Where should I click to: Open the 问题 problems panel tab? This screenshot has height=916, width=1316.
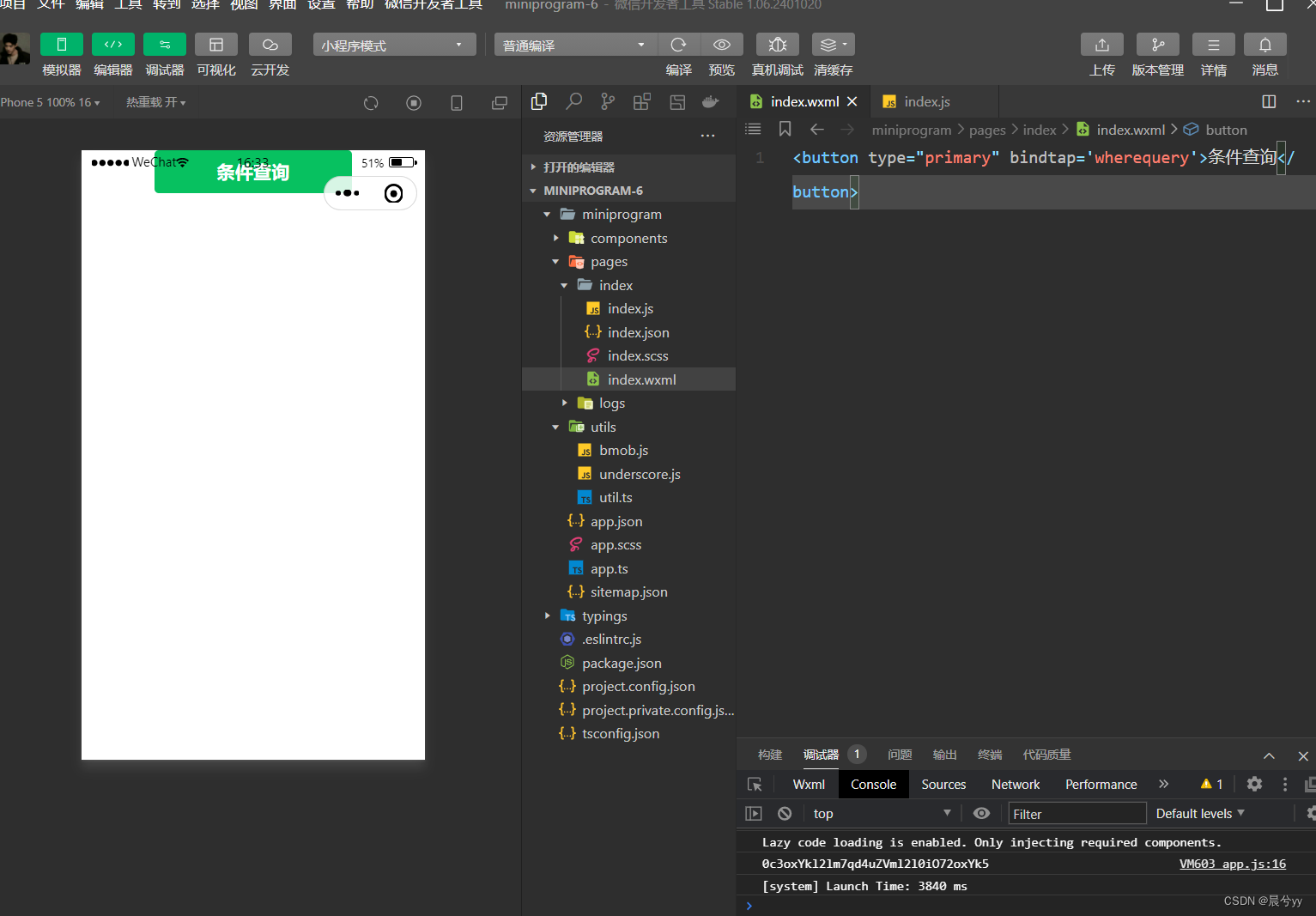coord(900,755)
